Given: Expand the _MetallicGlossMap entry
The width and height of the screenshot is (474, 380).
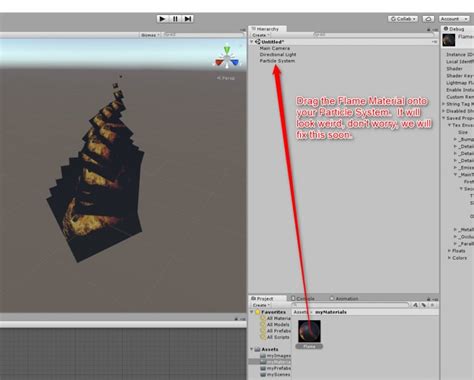Looking at the screenshot, I should [455, 230].
